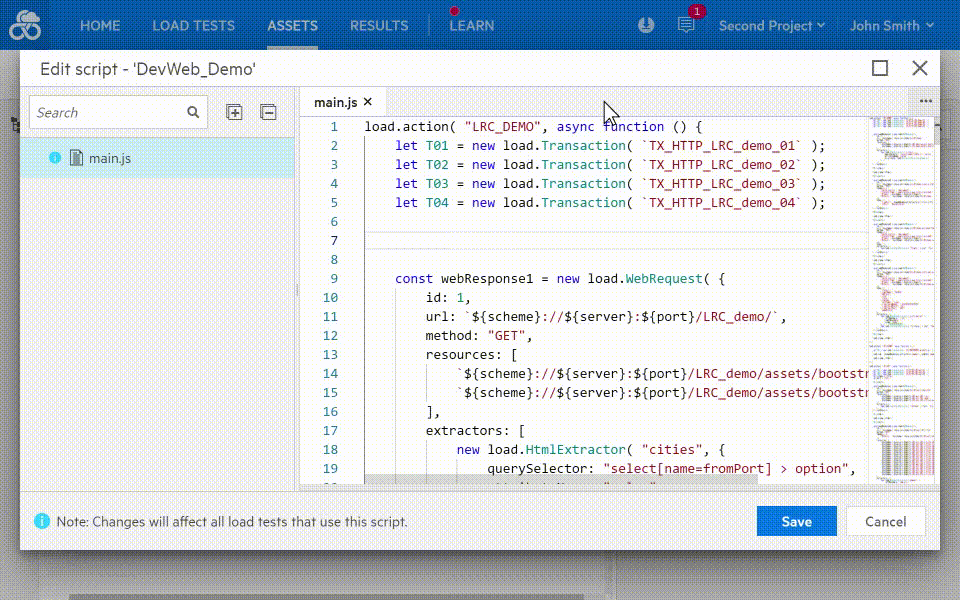This screenshot has height=600, width=960.
Task: Open the RESULTS section
Action: click(379, 26)
